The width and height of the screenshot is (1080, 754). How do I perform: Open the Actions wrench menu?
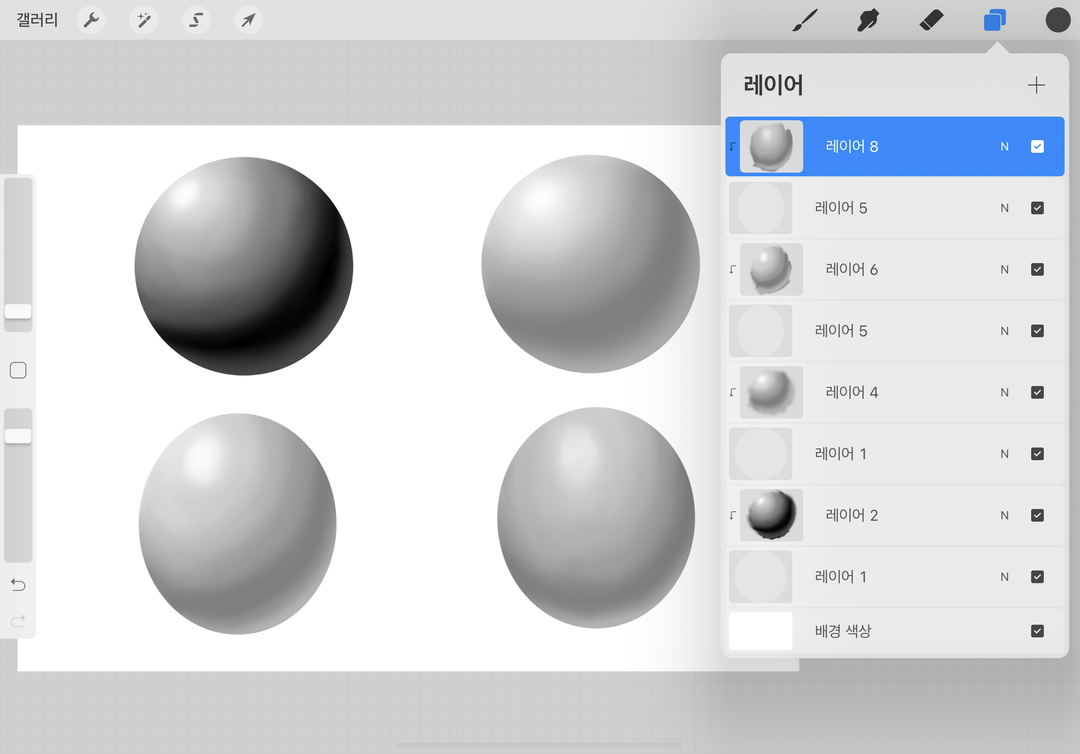(x=92, y=20)
